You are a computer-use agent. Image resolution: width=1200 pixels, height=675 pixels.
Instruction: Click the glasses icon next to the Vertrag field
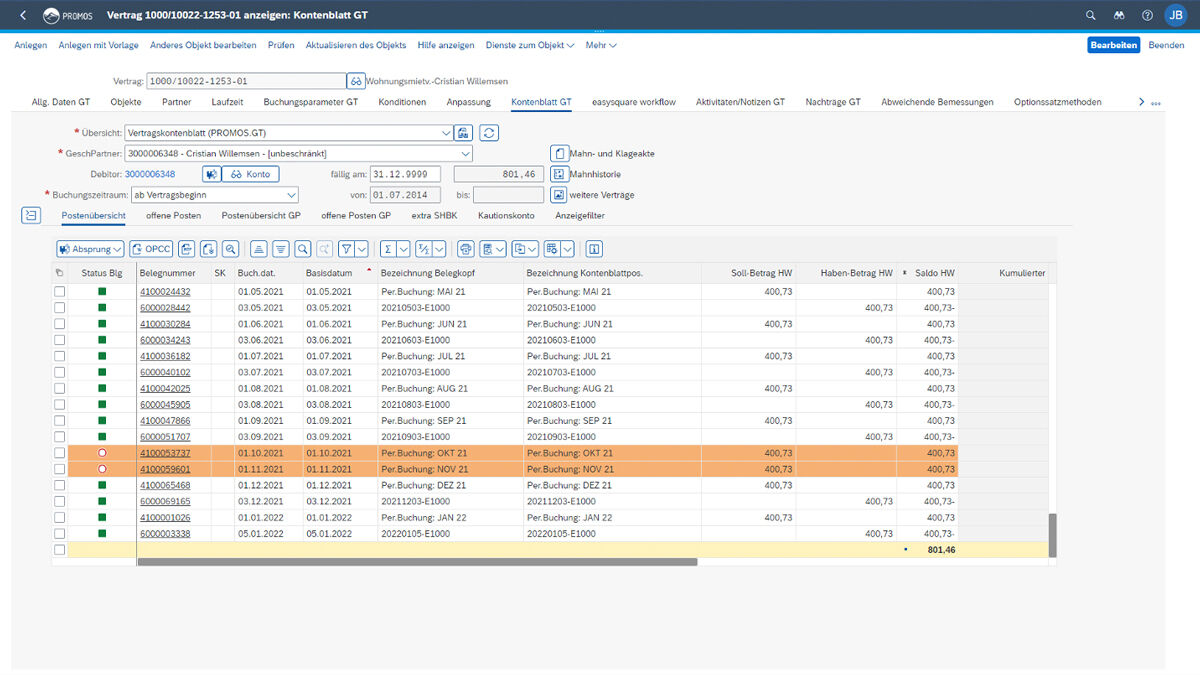pyautogui.click(x=355, y=81)
